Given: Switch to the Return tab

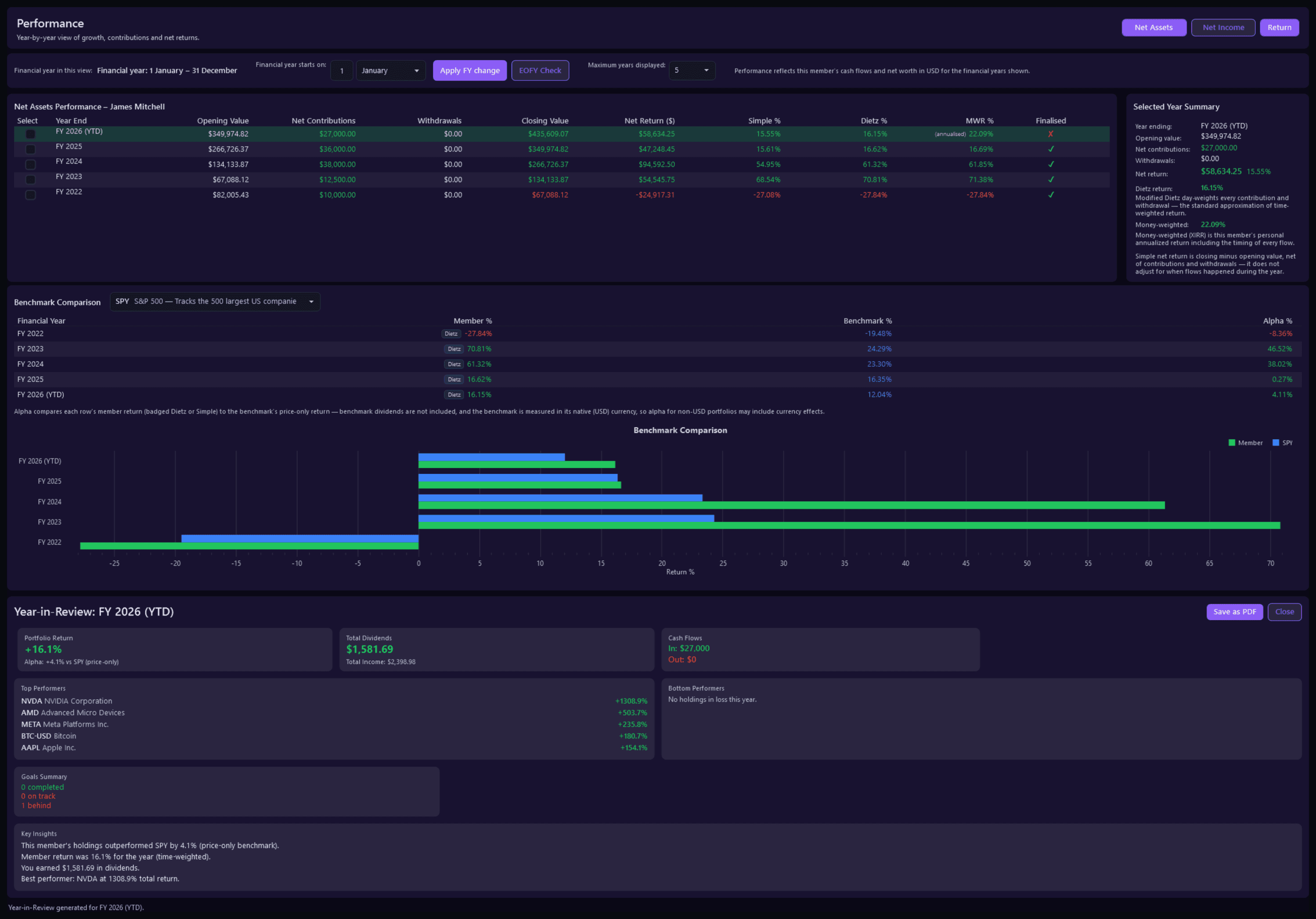Looking at the screenshot, I should [x=1279, y=28].
